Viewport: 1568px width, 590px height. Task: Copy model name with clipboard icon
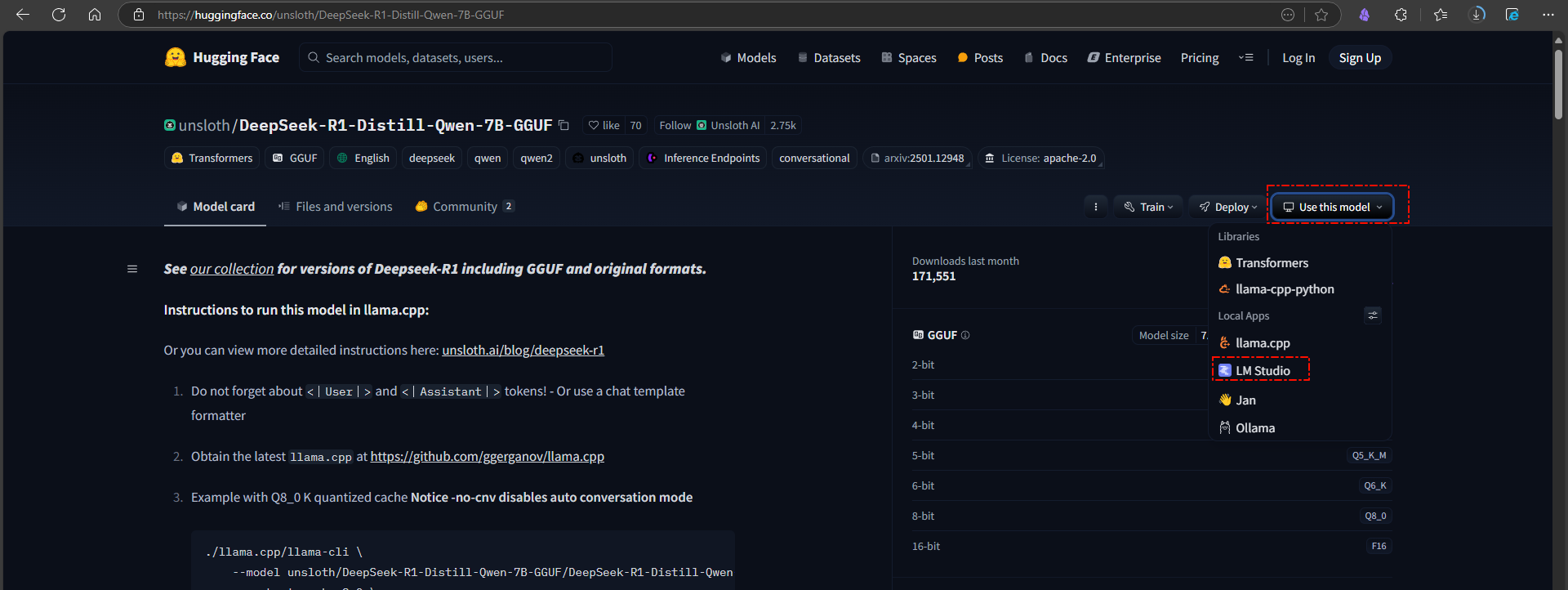click(x=563, y=125)
